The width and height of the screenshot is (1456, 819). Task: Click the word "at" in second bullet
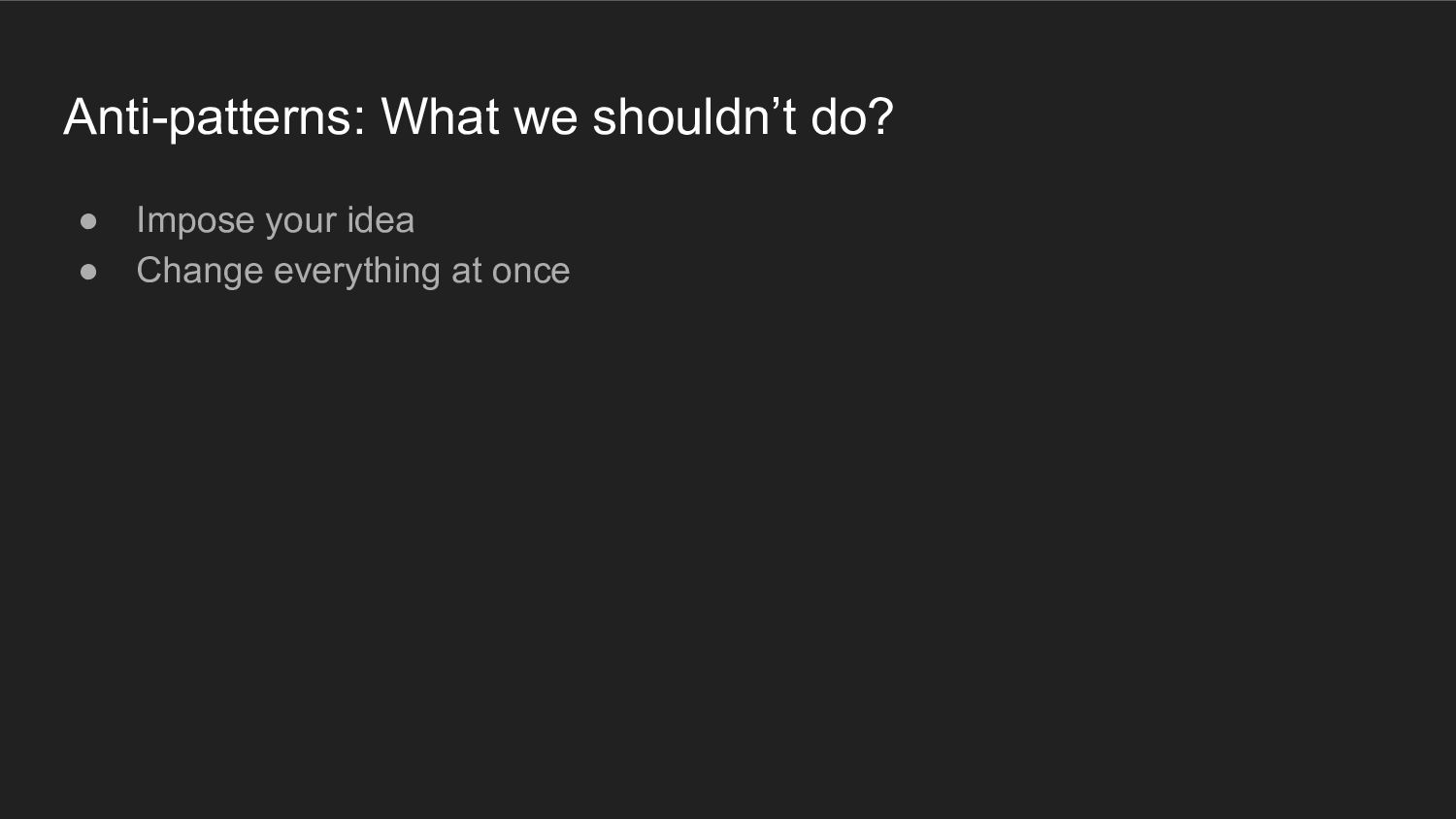coord(466,271)
